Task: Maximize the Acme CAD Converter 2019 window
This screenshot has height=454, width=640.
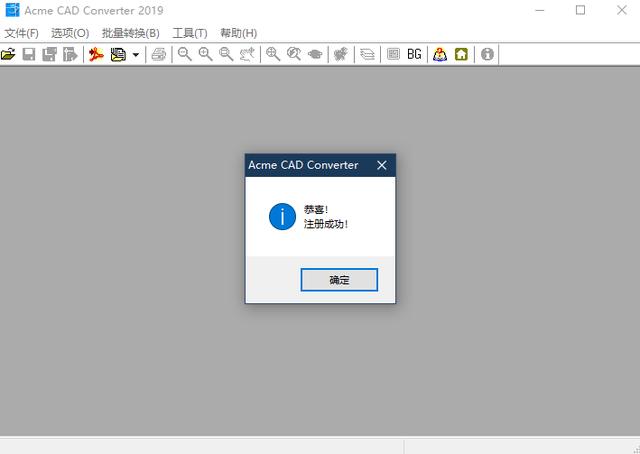Action: coord(580,10)
